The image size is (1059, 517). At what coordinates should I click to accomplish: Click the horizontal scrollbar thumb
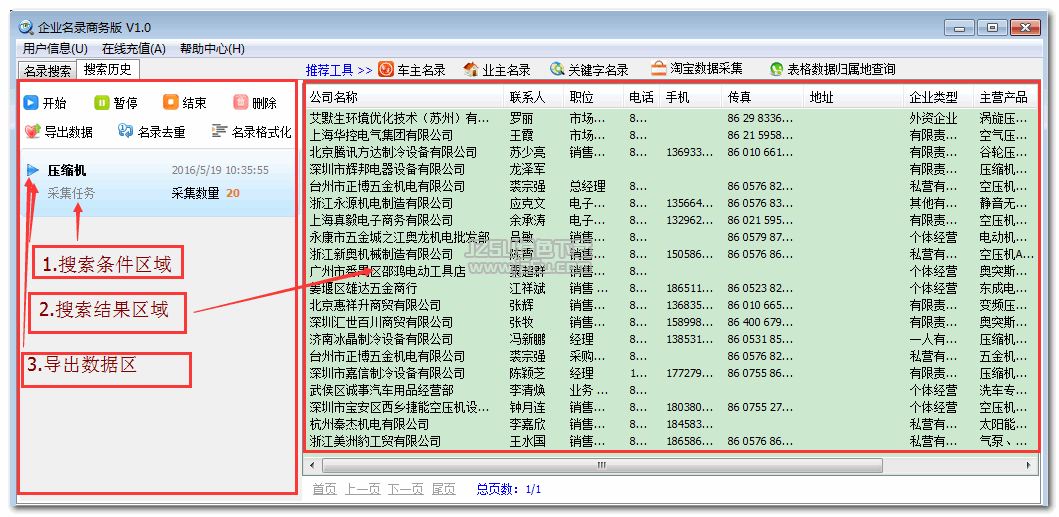click(x=602, y=465)
